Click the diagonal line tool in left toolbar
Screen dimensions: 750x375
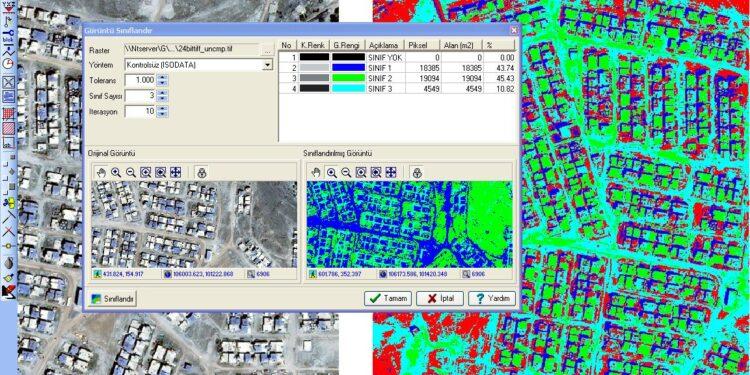[8, 216]
